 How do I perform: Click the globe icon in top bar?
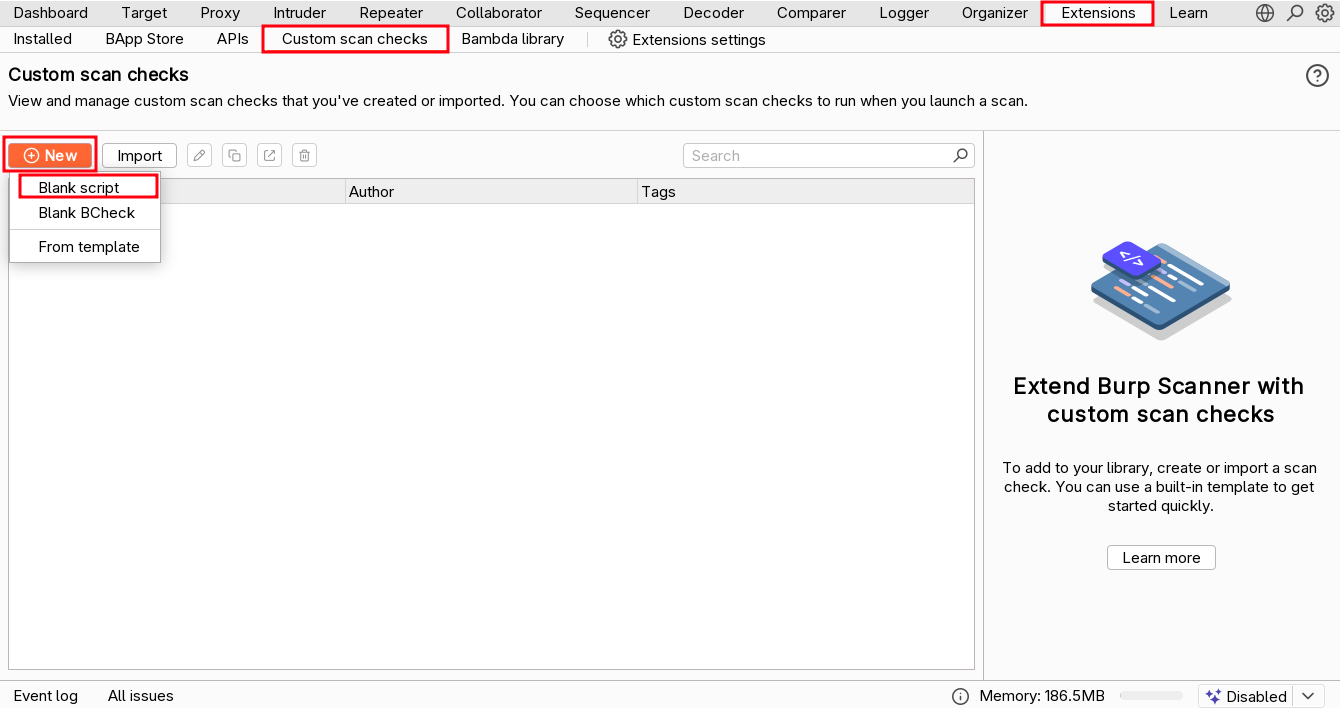tap(1265, 13)
